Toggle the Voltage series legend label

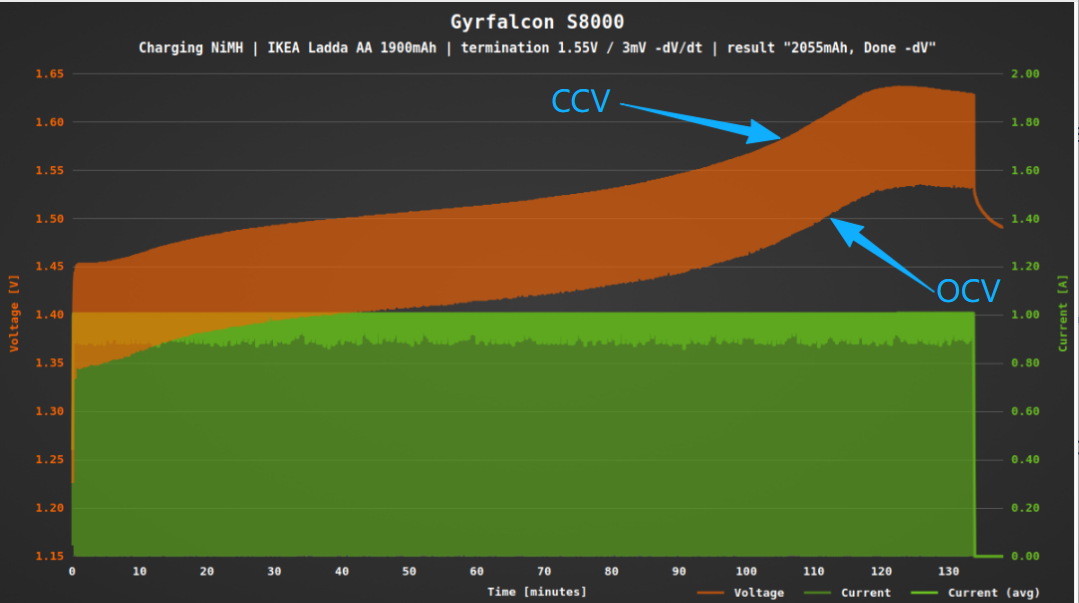click(759, 593)
